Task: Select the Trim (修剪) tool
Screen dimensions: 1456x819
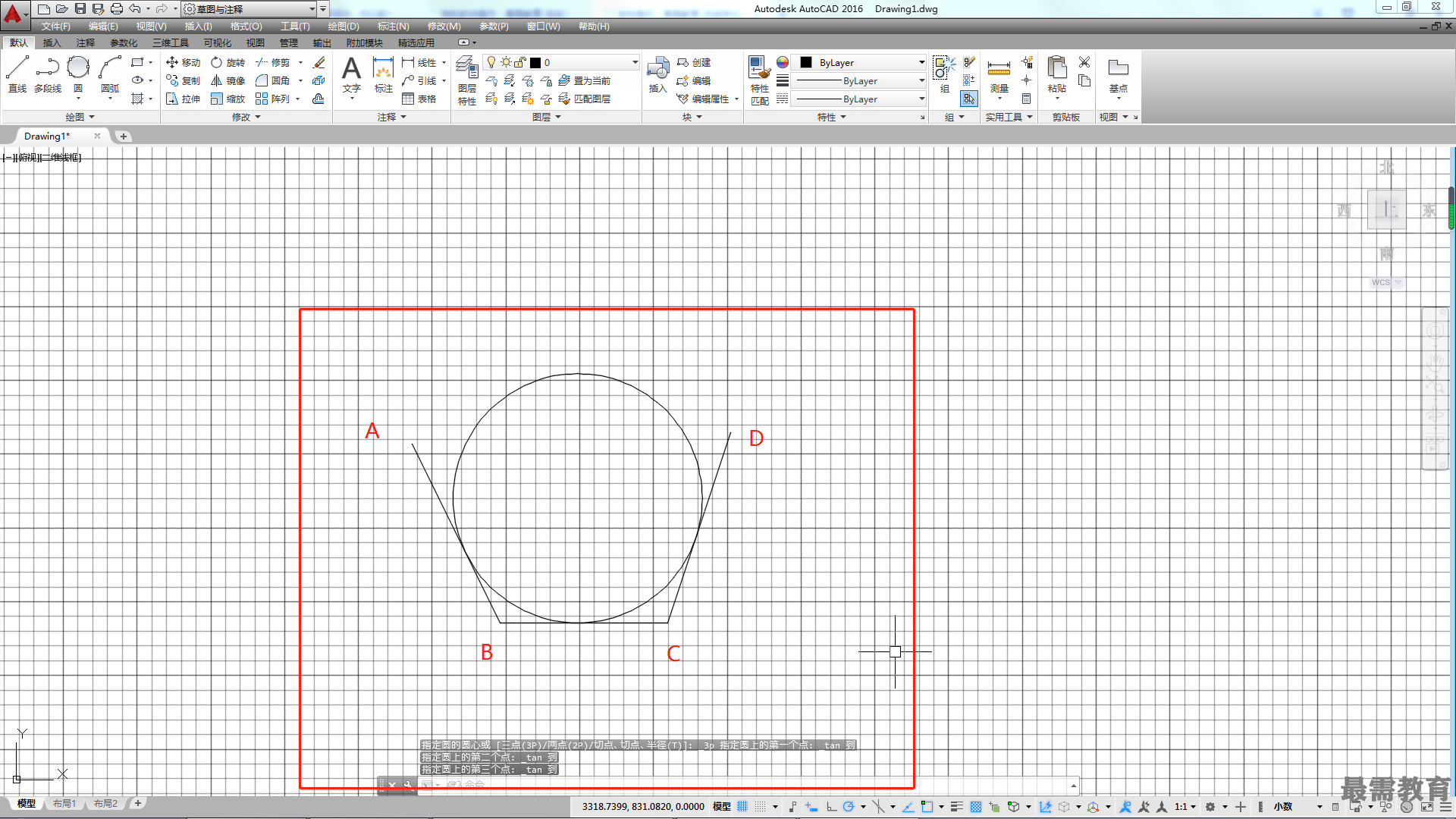Action: click(273, 62)
